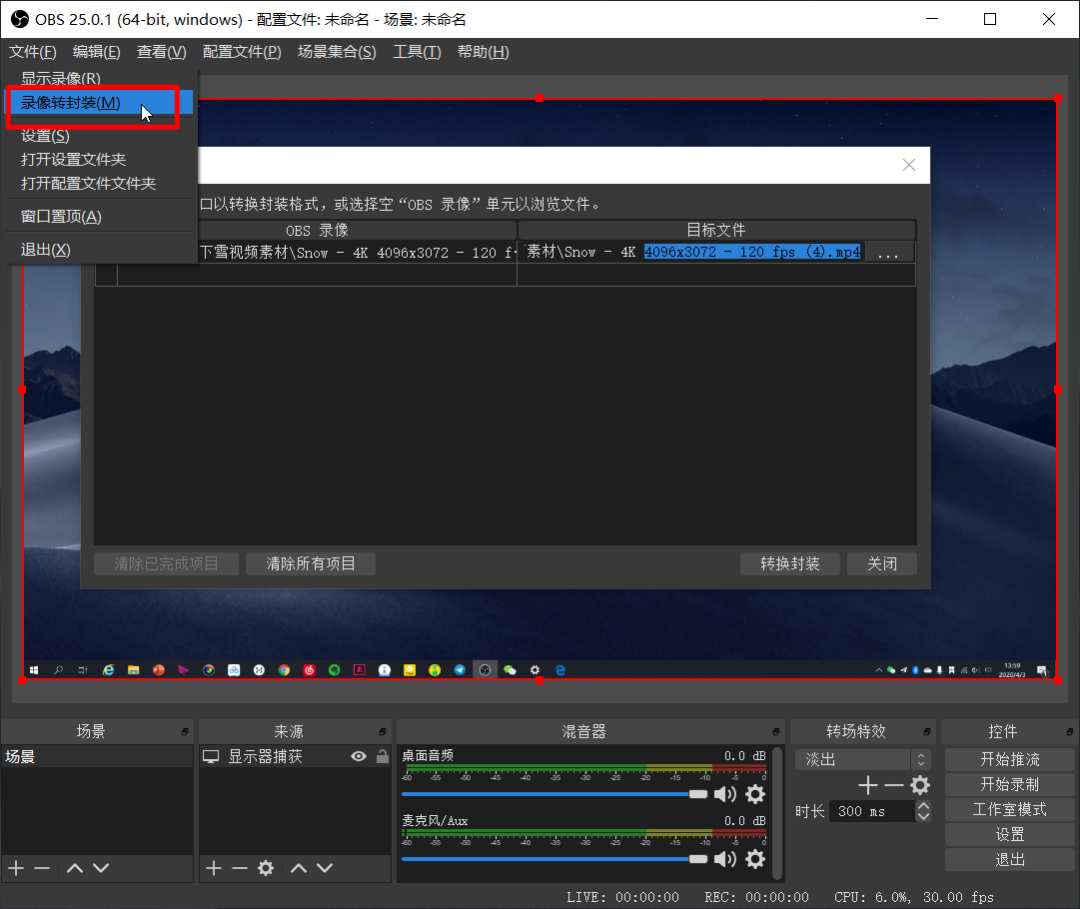Click 退出 button in the 控件 panel
Screen dimensions: 1080x909
pyautogui.click(x=1009, y=859)
